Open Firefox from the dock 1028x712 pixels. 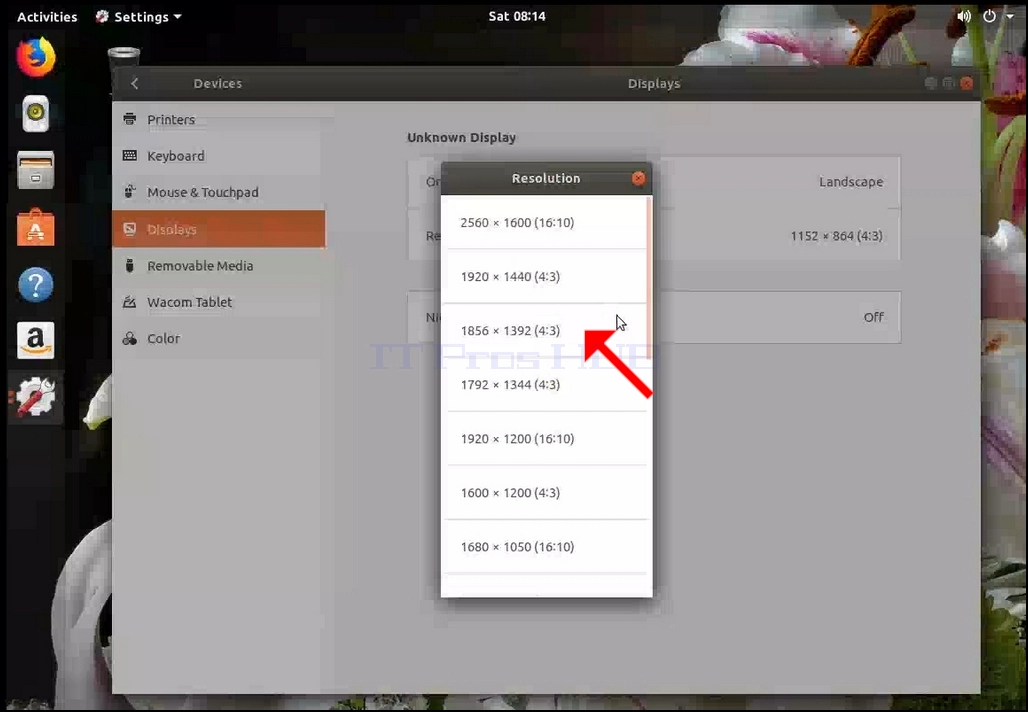35,57
